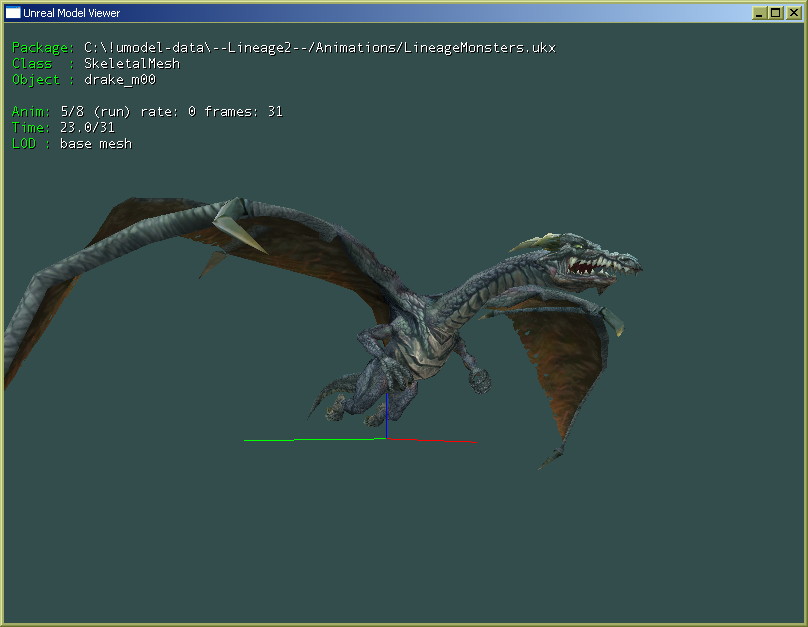Click the blue vertical axis line
This screenshot has height=627, width=808.
386,416
